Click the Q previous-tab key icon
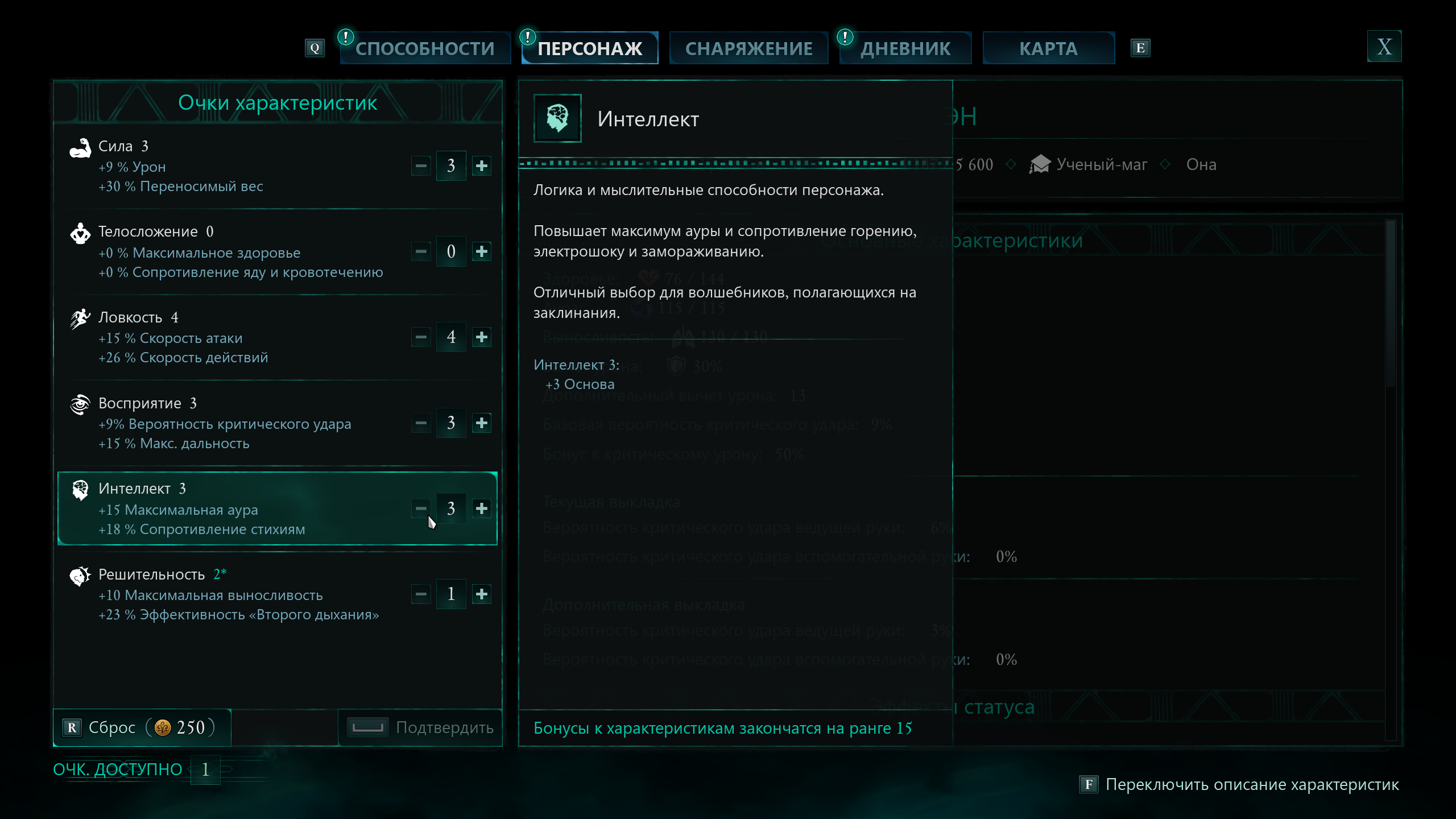 pyautogui.click(x=315, y=48)
